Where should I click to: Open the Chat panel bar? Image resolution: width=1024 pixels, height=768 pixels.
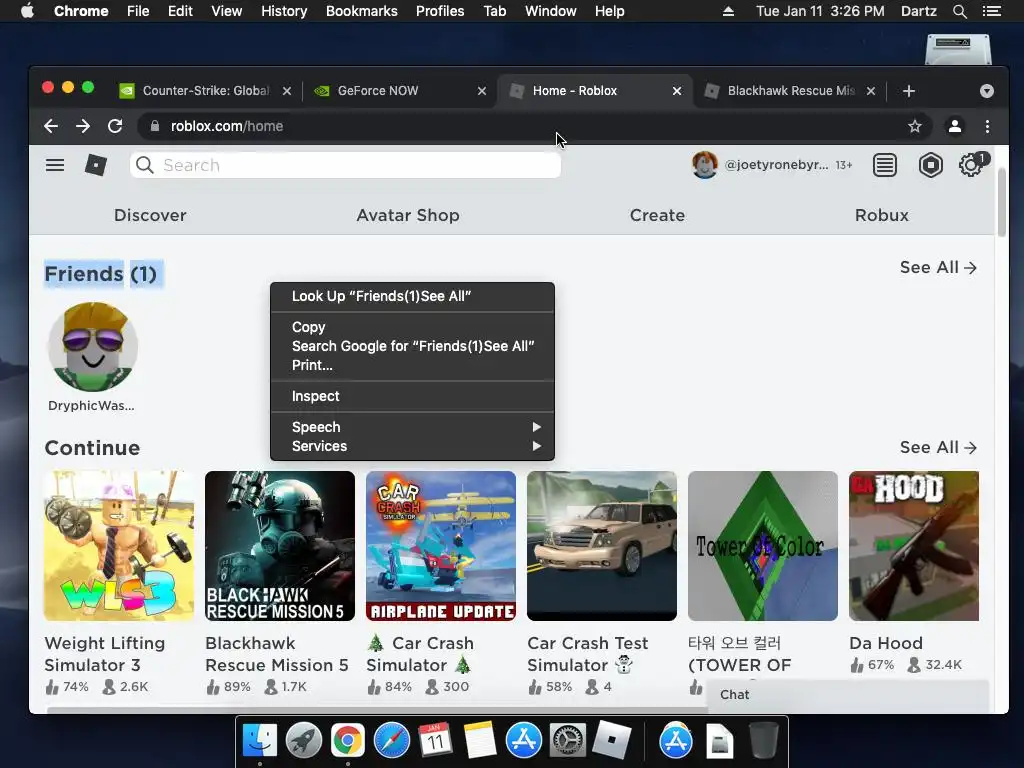pyautogui.click(x=848, y=694)
